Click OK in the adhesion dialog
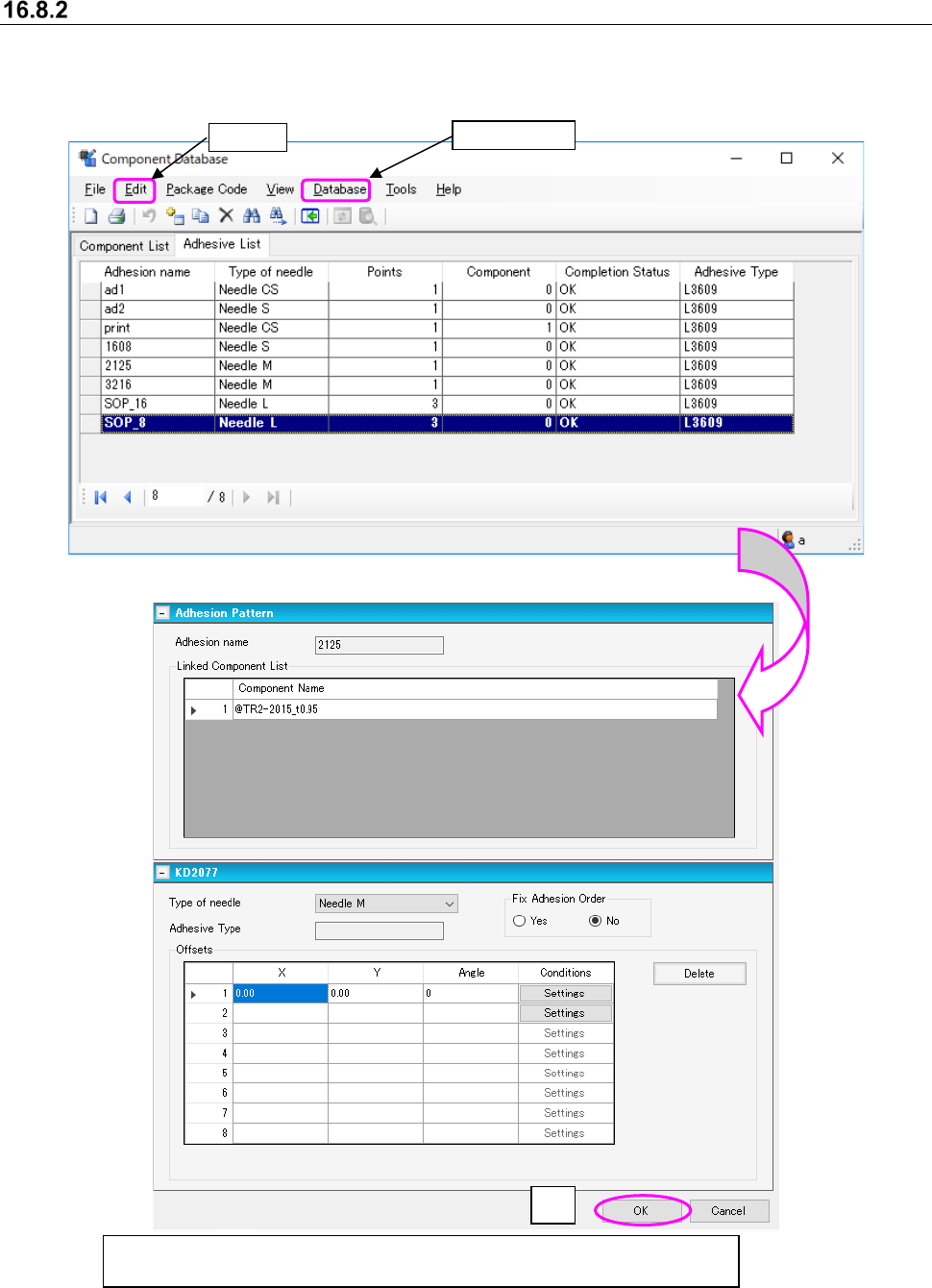Image resolution: width=932 pixels, height=1288 pixels. click(641, 1211)
